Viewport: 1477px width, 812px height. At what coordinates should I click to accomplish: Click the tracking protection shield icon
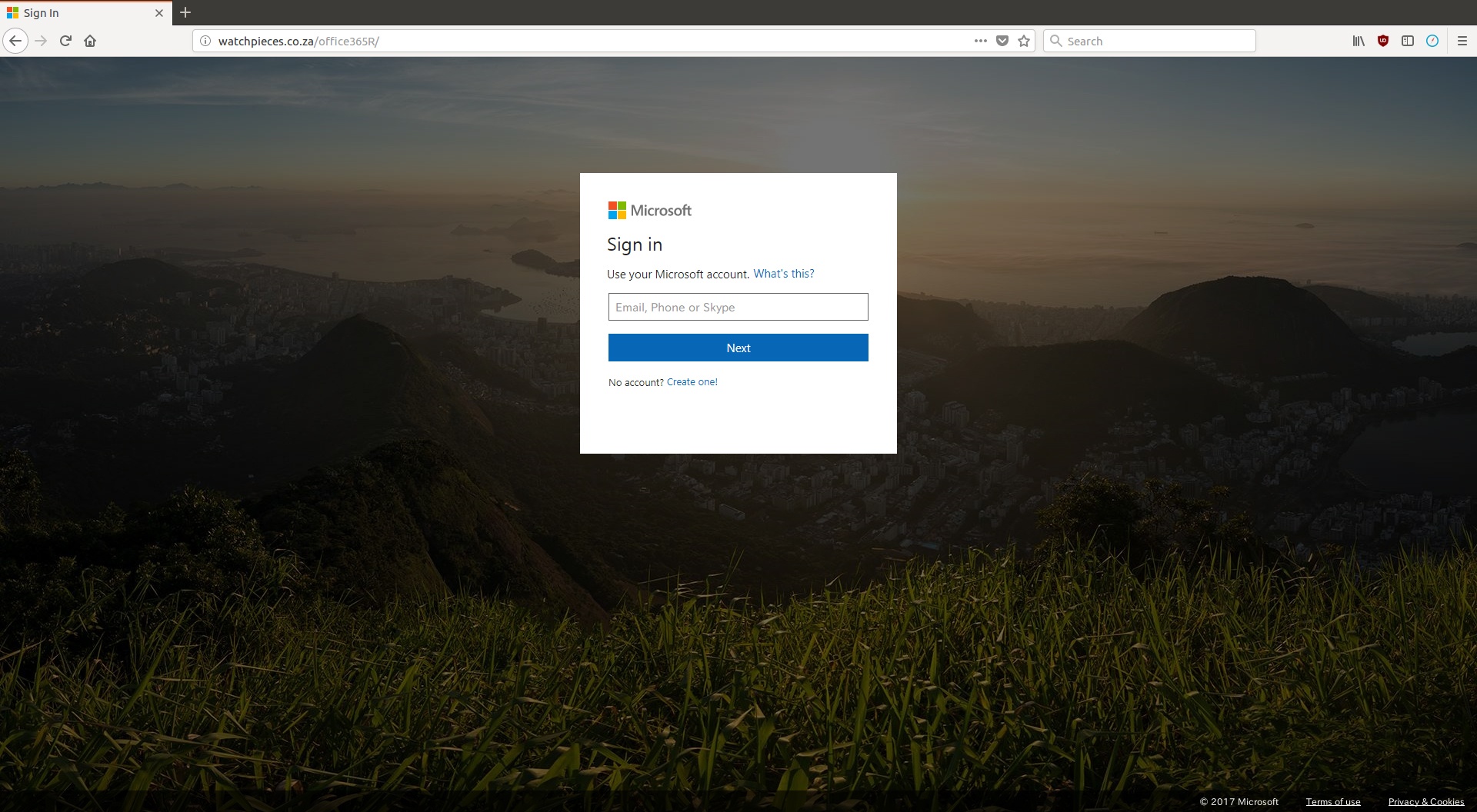click(x=1002, y=41)
